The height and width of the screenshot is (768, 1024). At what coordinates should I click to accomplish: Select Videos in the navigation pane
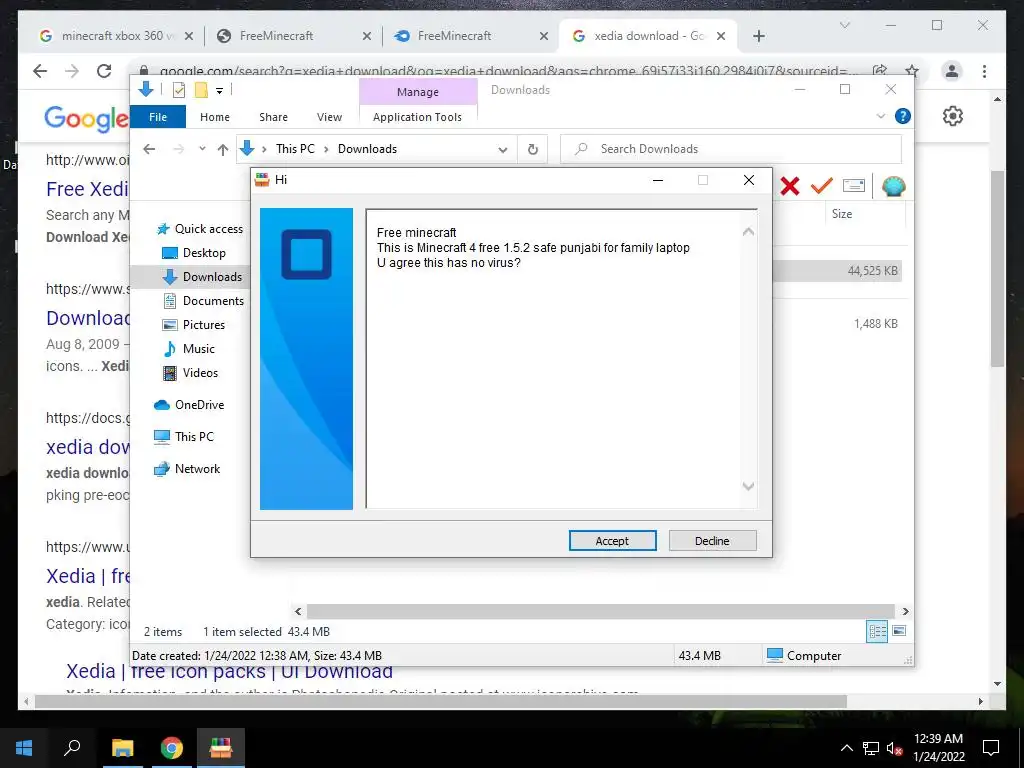point(200,373)
